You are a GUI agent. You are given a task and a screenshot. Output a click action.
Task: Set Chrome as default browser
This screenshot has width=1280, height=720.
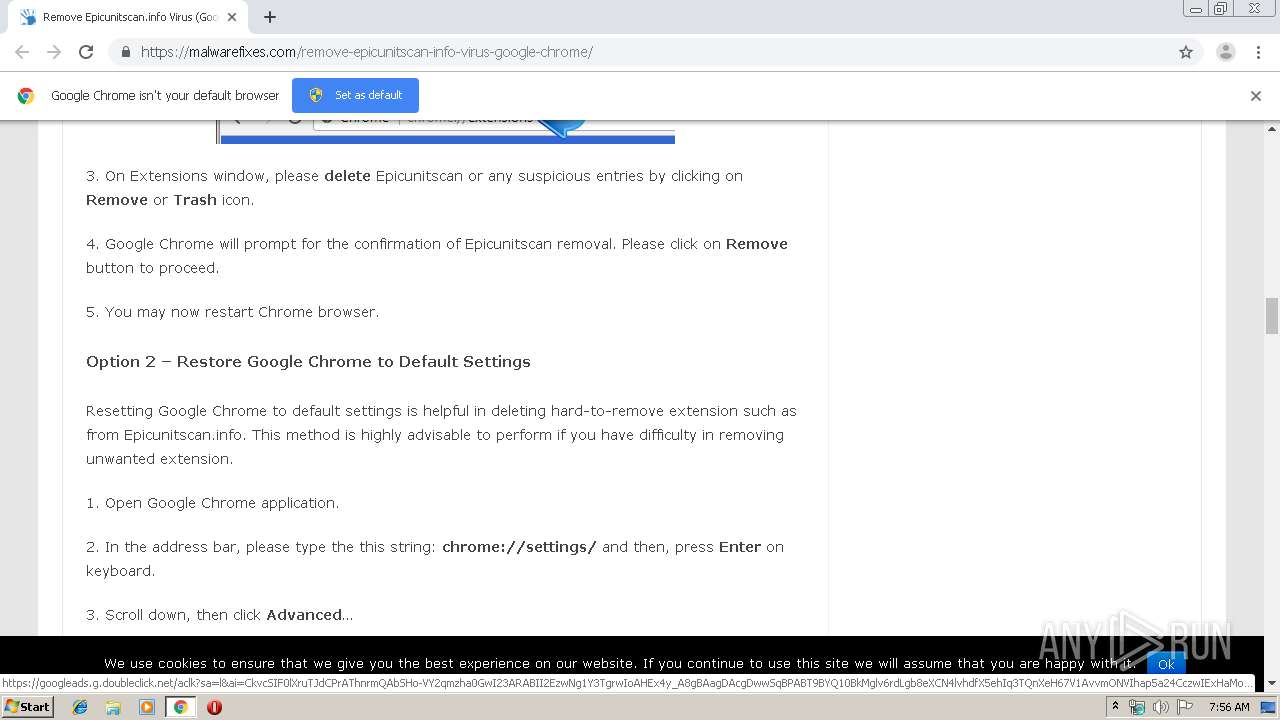tap(355, 95)
